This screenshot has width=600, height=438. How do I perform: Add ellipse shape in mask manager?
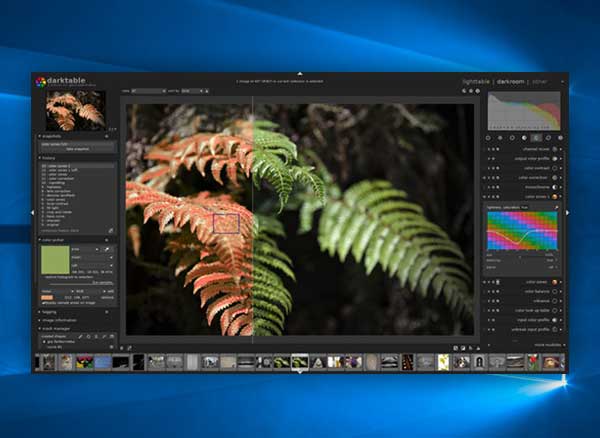(x=96, y=337)
